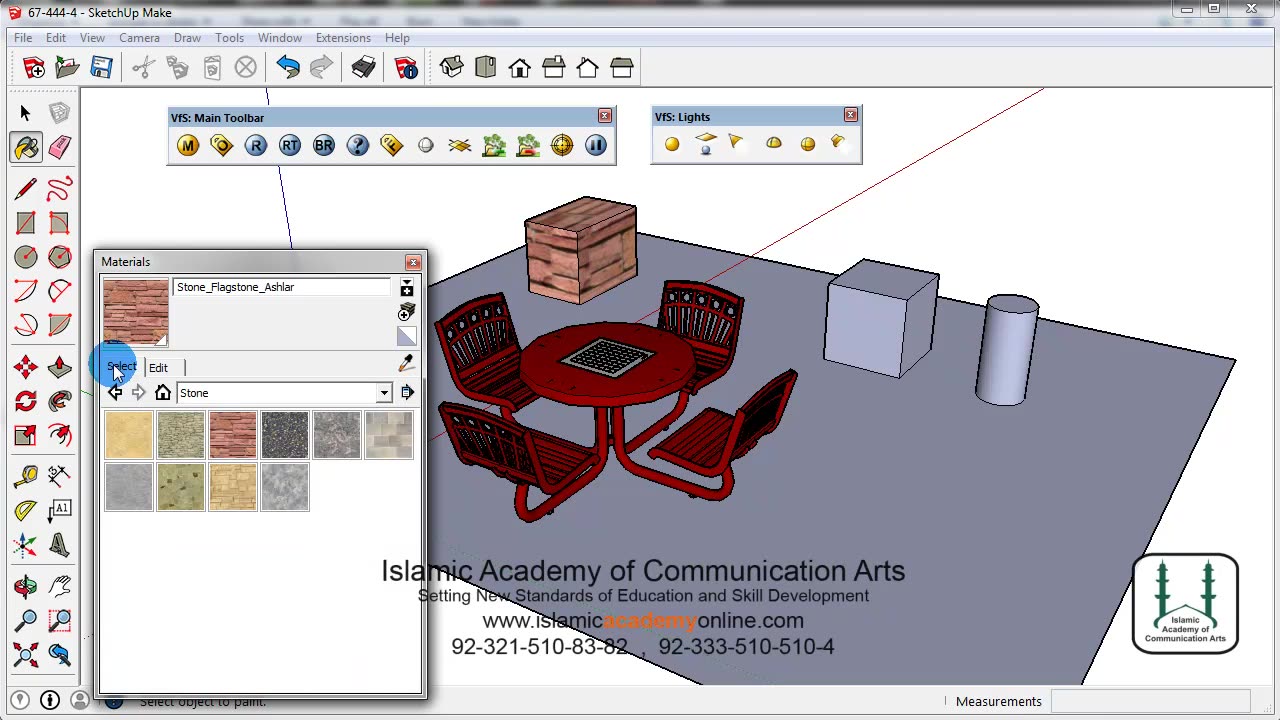Select the Polygon tool

point(59,257)
